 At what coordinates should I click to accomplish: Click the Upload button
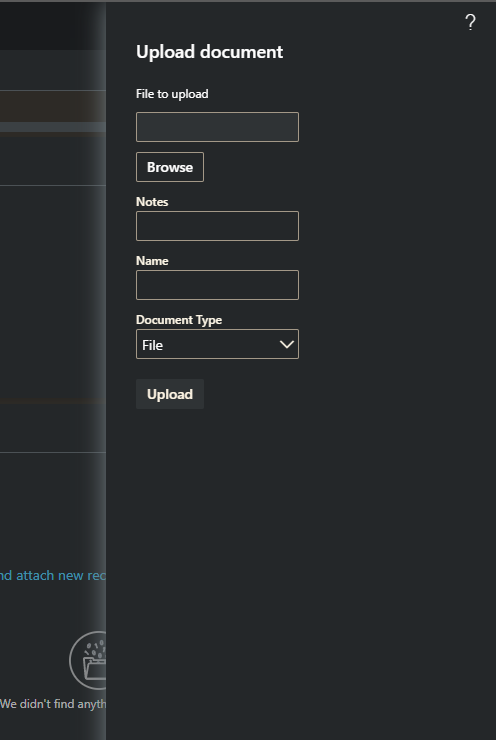[x=170, y=394]
